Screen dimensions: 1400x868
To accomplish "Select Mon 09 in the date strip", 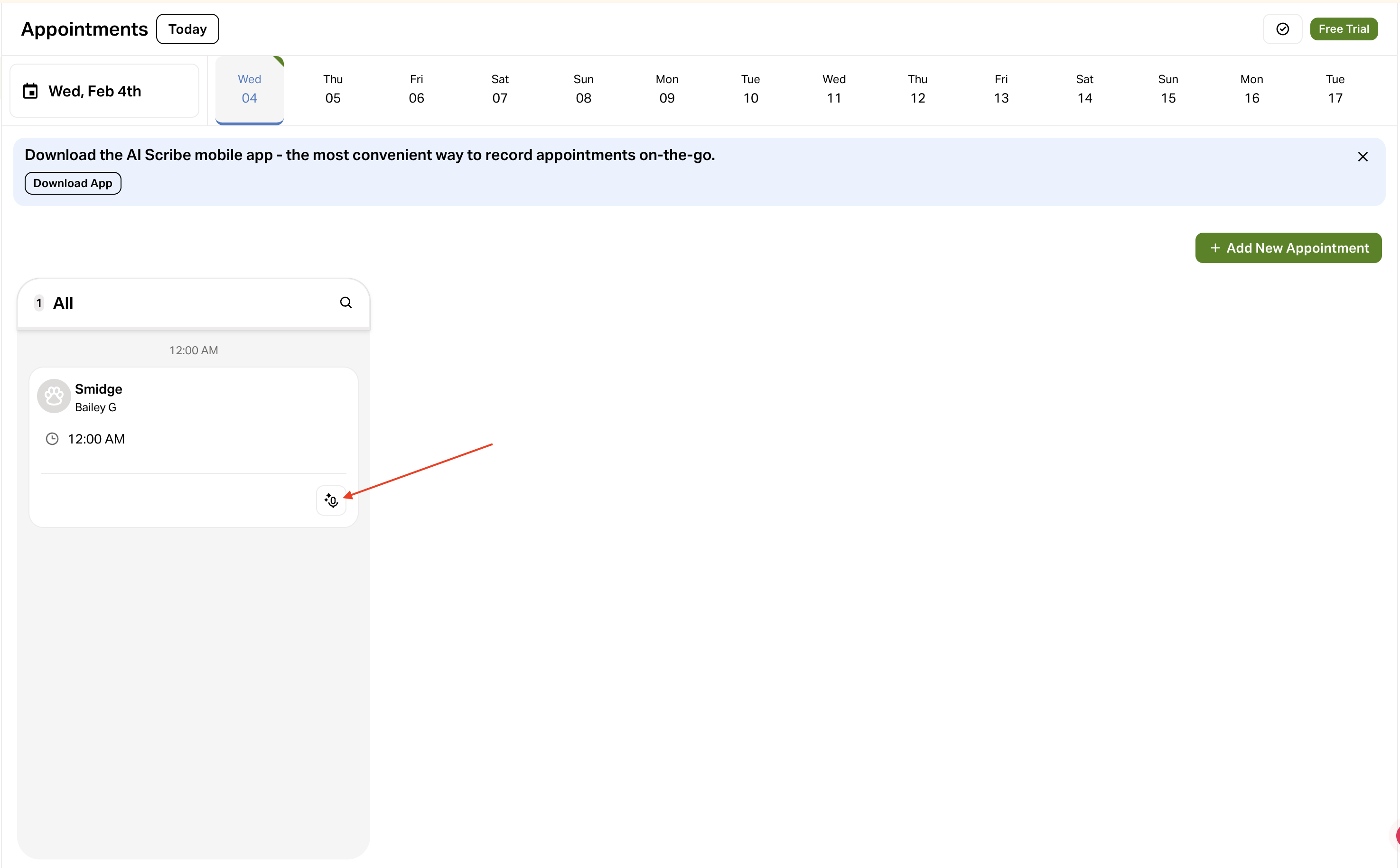I will 666,89.
